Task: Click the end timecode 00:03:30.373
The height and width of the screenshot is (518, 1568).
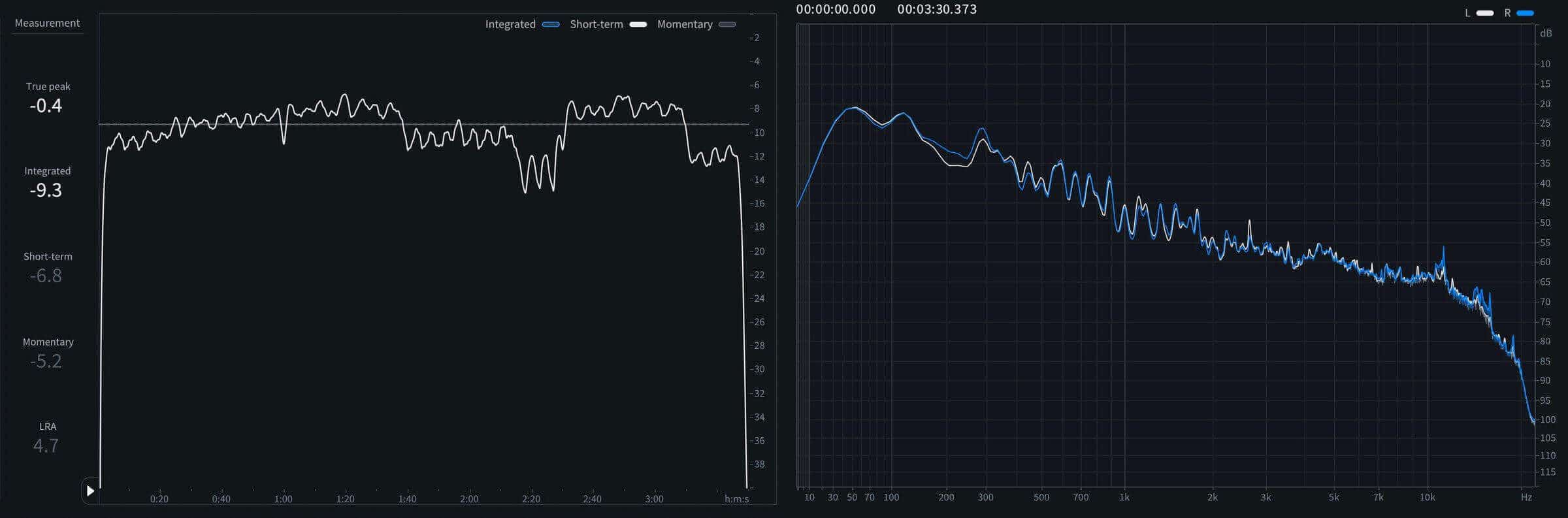Action: coord(937,9)
